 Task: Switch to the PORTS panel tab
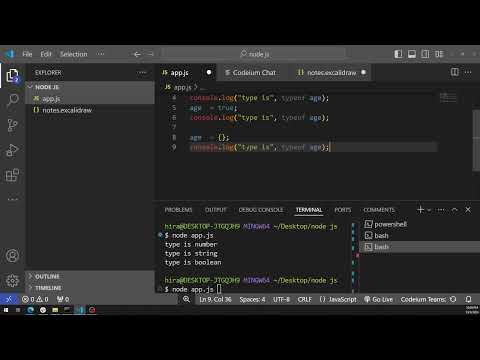pos(343,210)
